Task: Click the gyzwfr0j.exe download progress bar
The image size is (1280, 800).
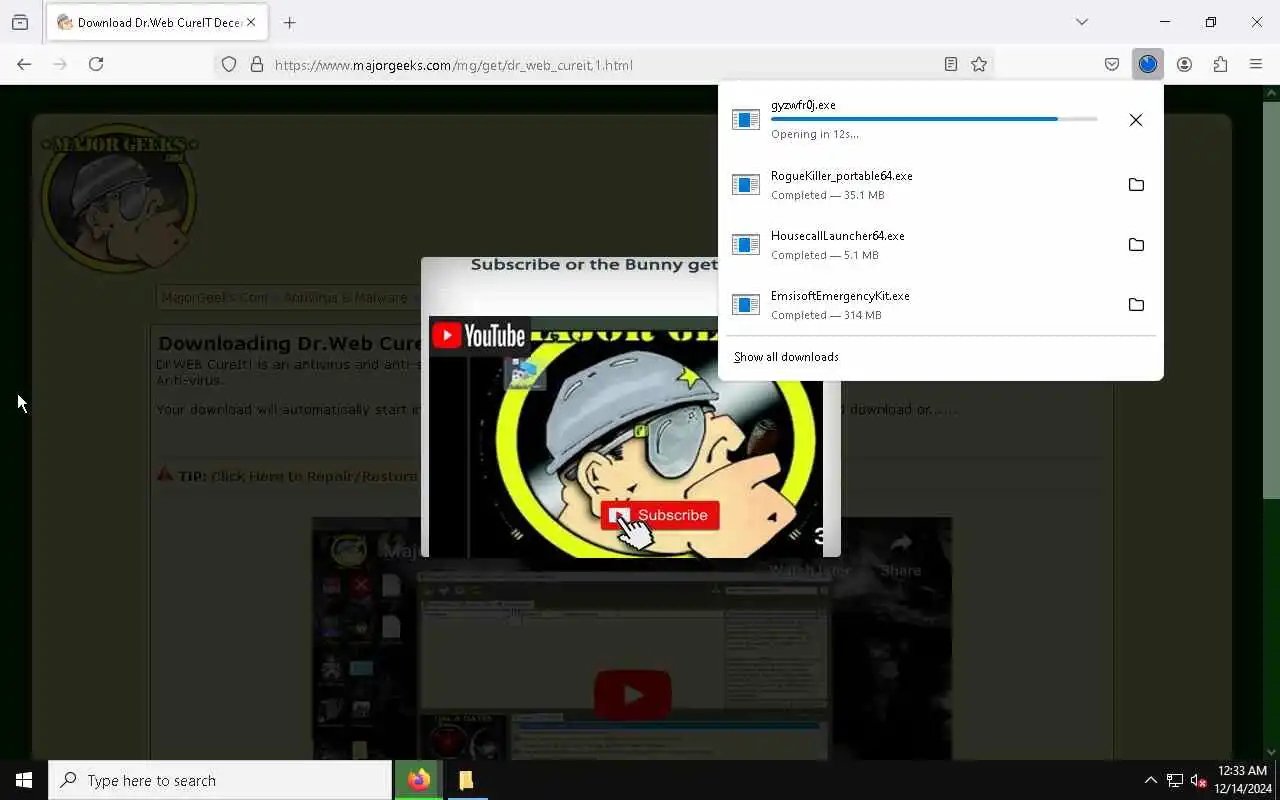Action: click(x=934, y=119)
